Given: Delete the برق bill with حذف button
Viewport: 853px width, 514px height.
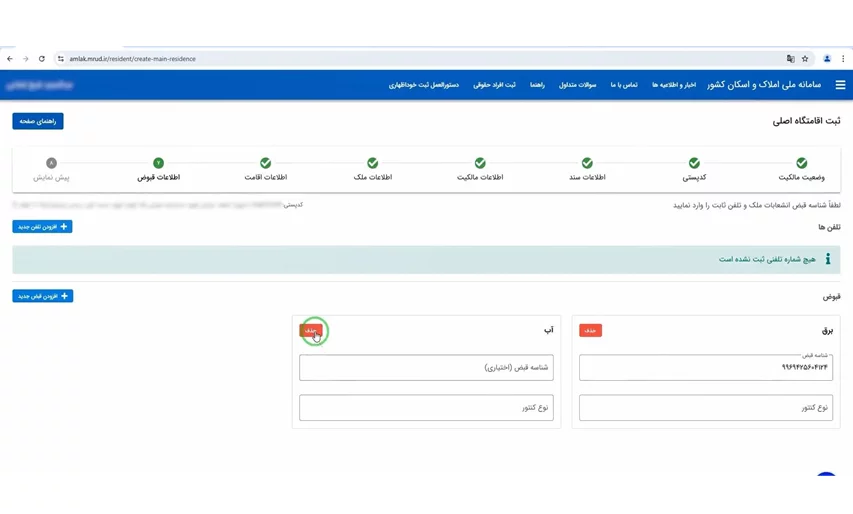Looking at the screenshot, I should pos(590,330).
